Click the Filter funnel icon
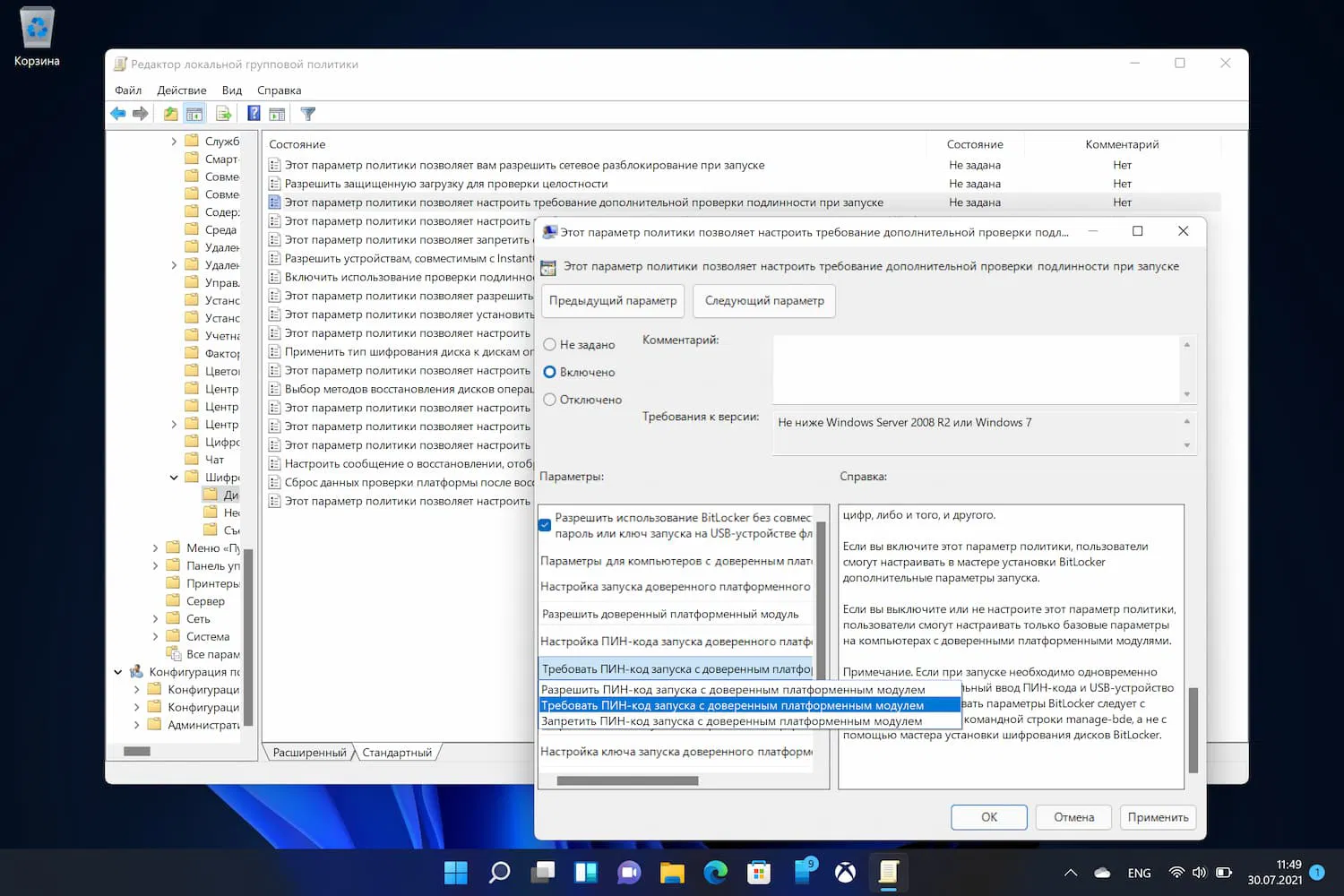The height and width of the screenshot is (896, 1344). 308,114
